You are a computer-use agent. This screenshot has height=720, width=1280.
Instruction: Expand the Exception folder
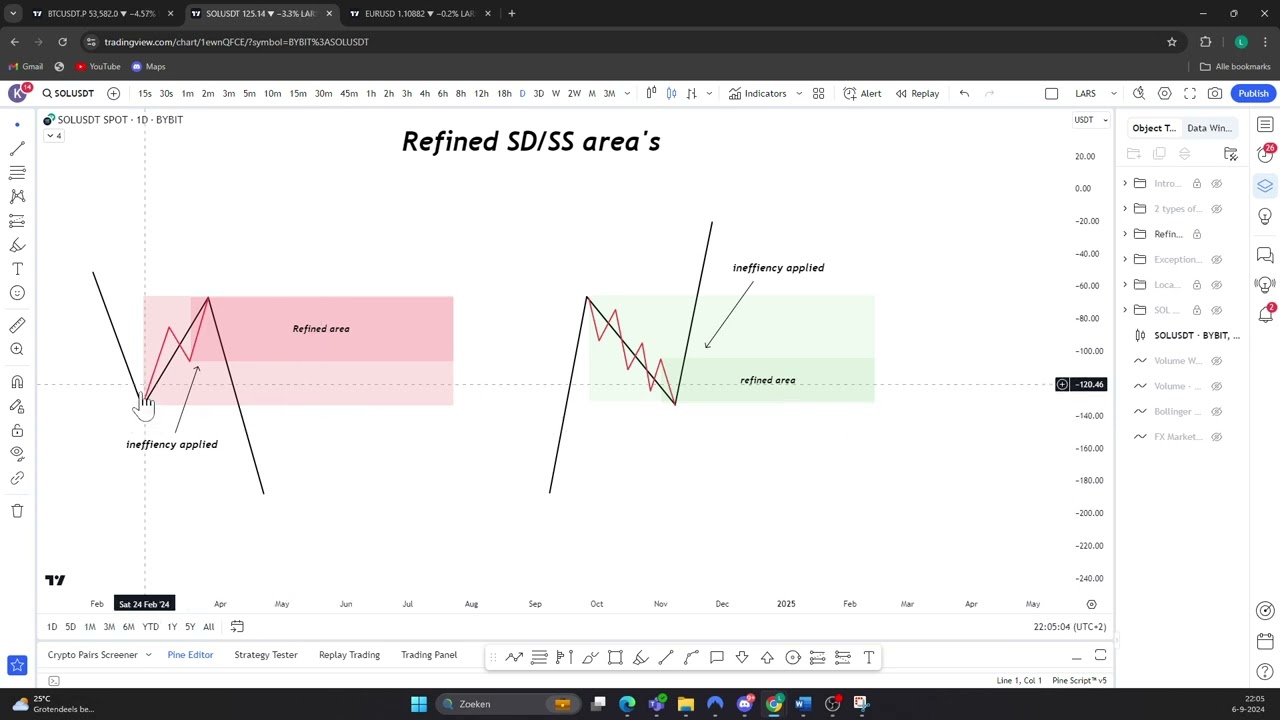pyautogui.click(x=1125, y=259)
